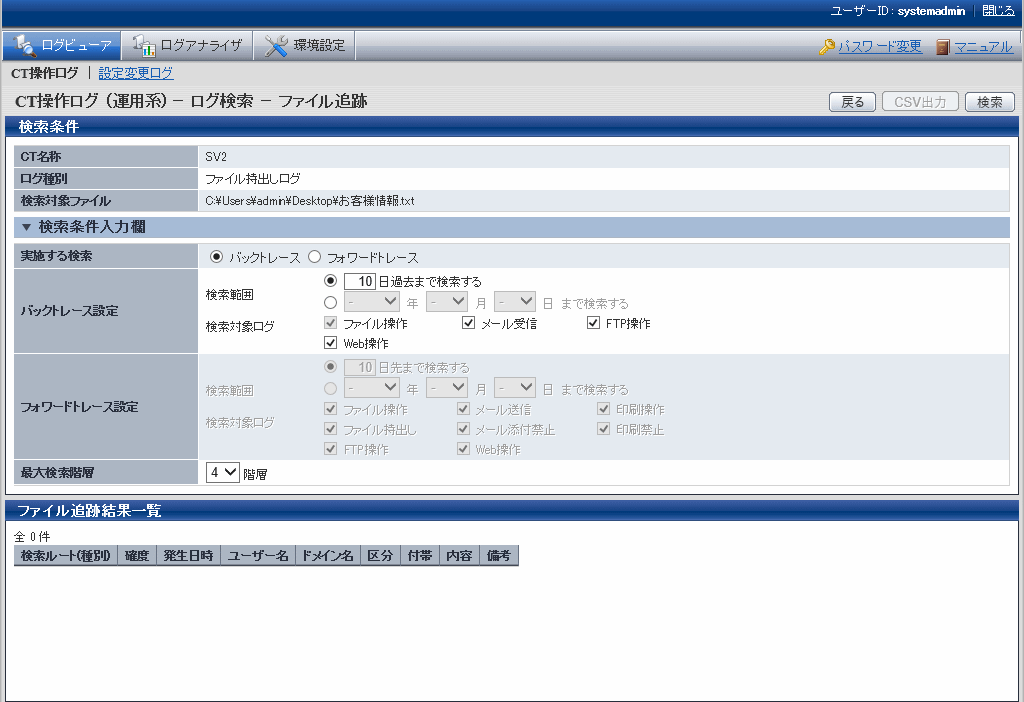Click the password change key icon

pyautogui.click(x=827, y=47)
